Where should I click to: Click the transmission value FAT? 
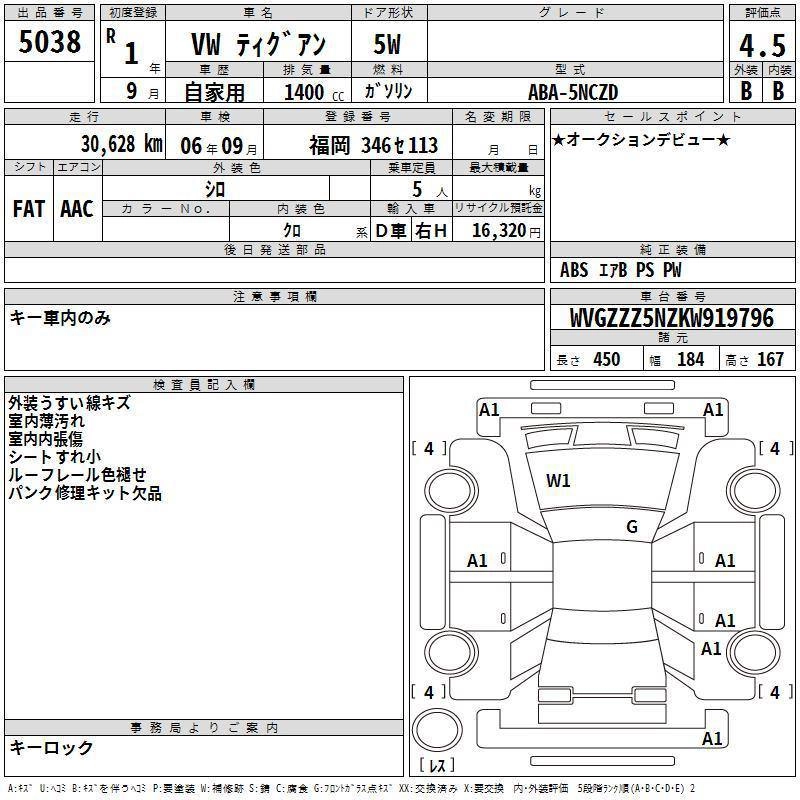point(29,209)
